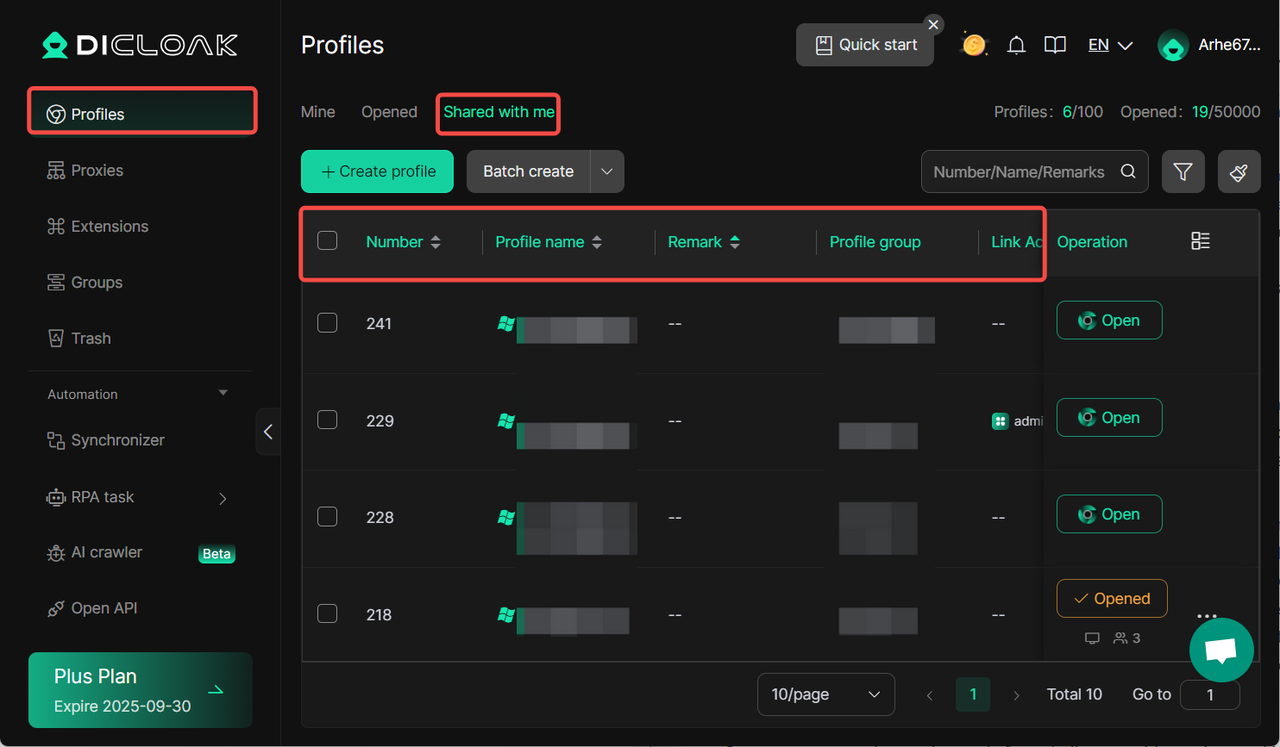1280x747 pixels.
Task: Open the Extensions sidebar section
Action: tap(97, 226)
